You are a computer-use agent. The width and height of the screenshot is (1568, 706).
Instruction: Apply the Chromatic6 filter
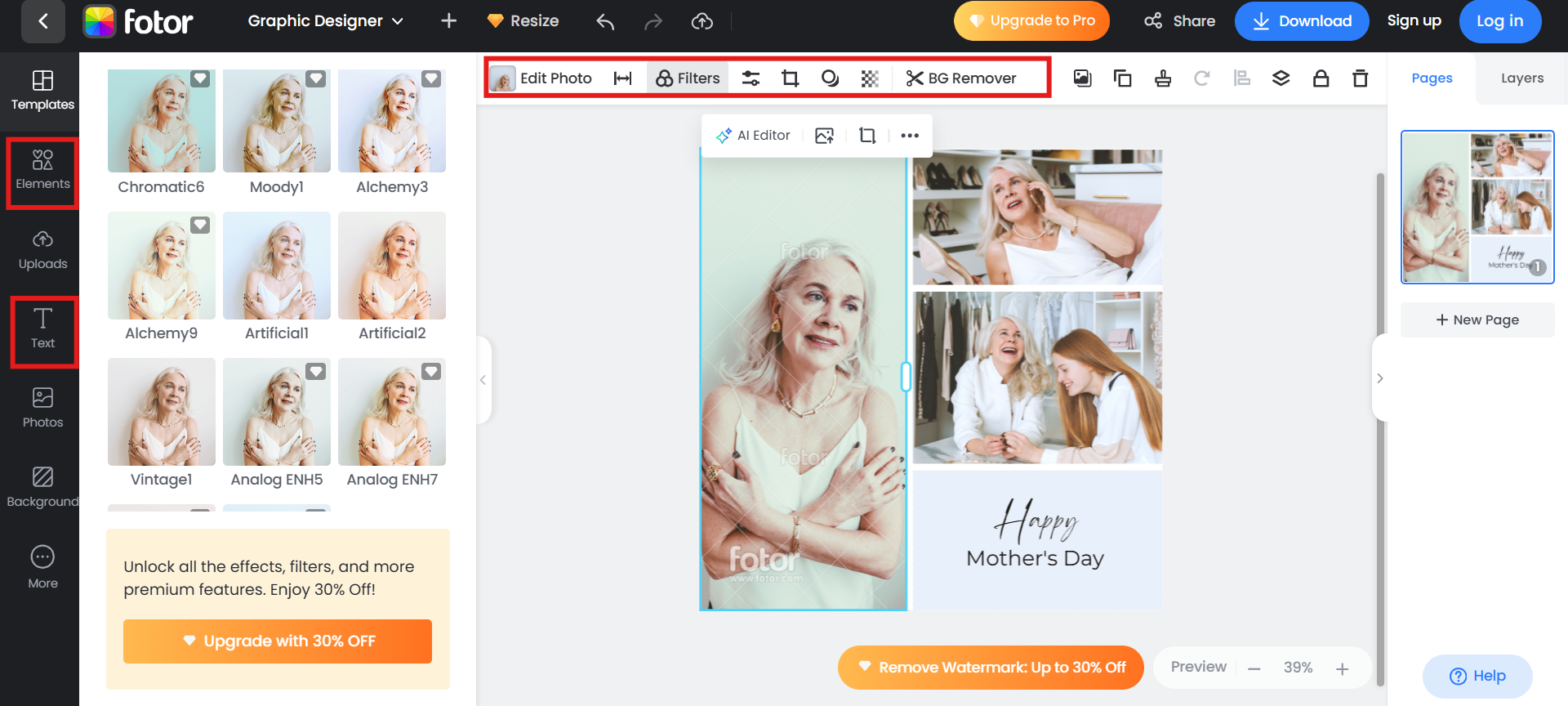pyautogui.click(x=161, y=121)
